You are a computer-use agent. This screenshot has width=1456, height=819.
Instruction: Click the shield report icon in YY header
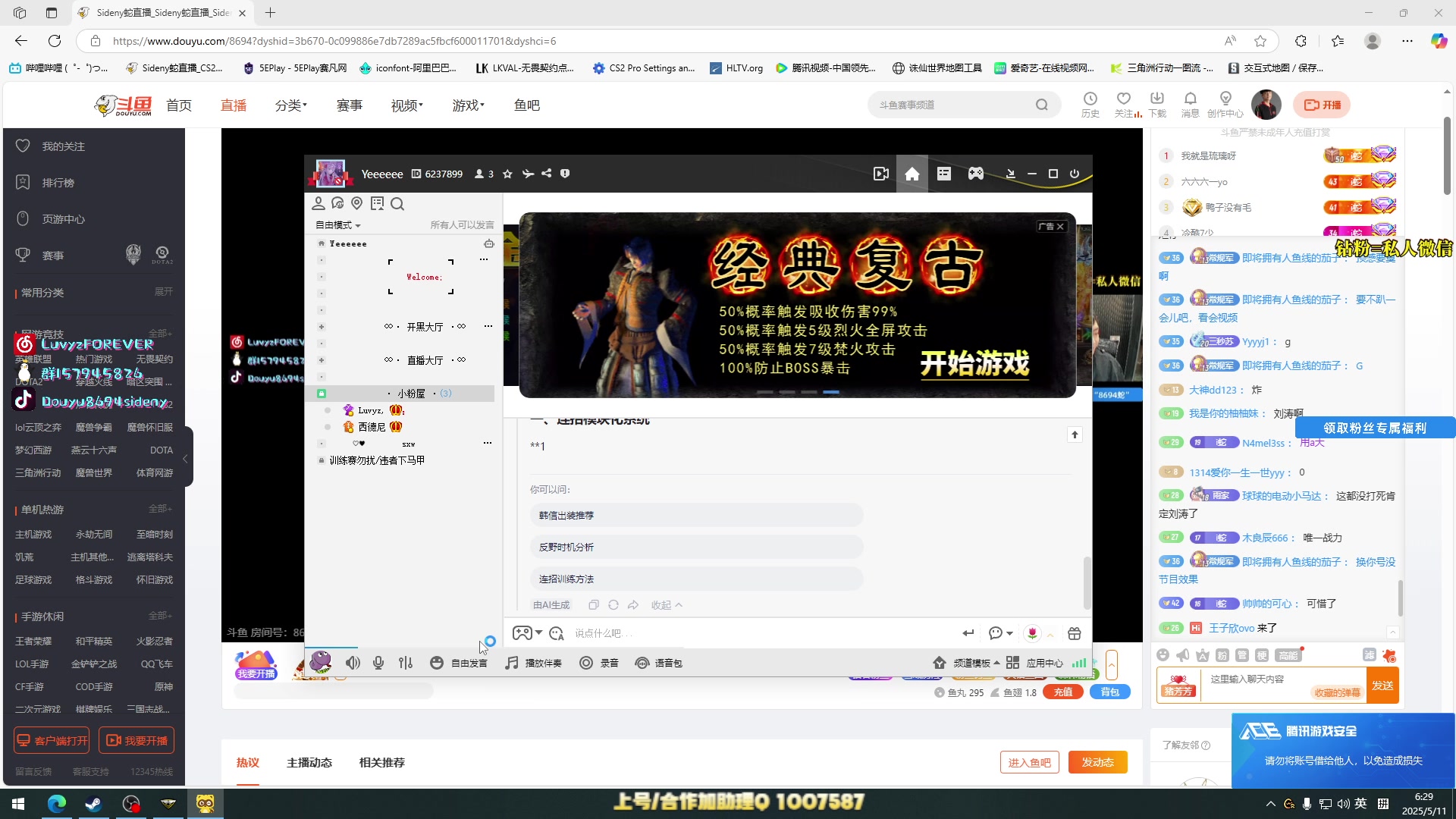pos(565,174)
